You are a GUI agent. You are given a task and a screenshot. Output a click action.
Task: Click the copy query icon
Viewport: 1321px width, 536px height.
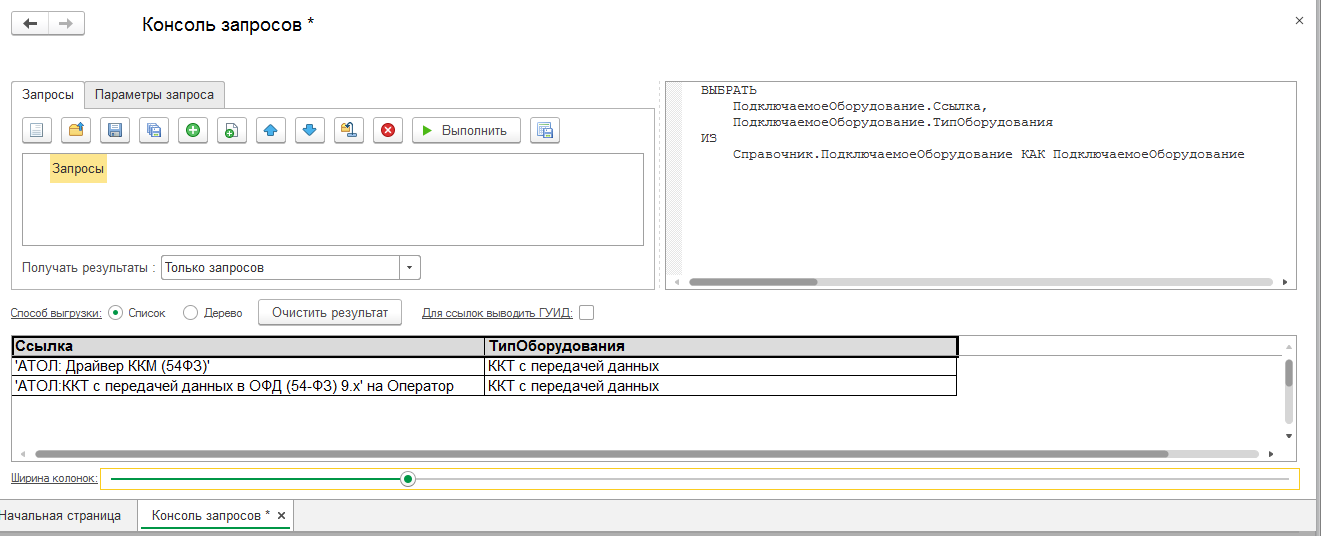232,130
